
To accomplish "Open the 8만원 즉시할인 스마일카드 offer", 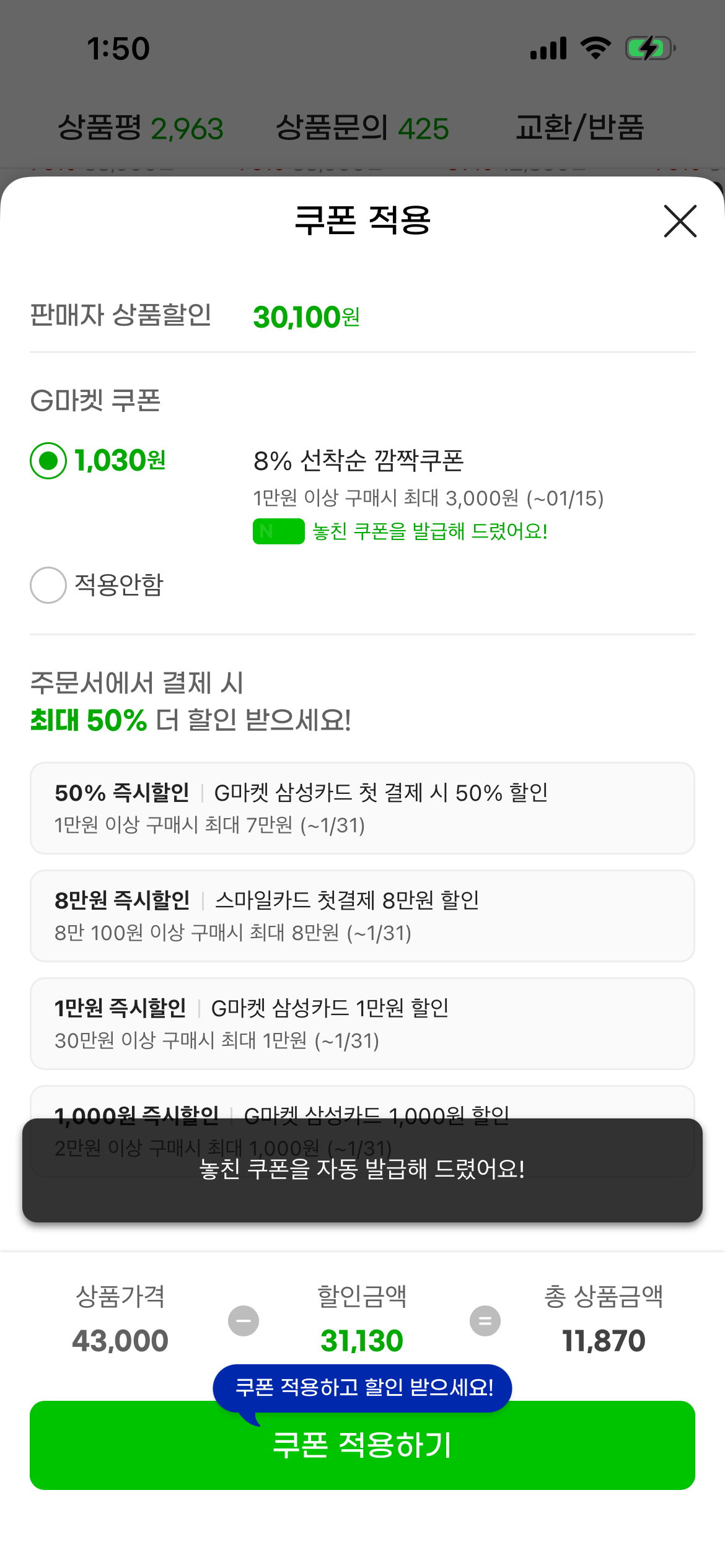I will pos(362,916).
